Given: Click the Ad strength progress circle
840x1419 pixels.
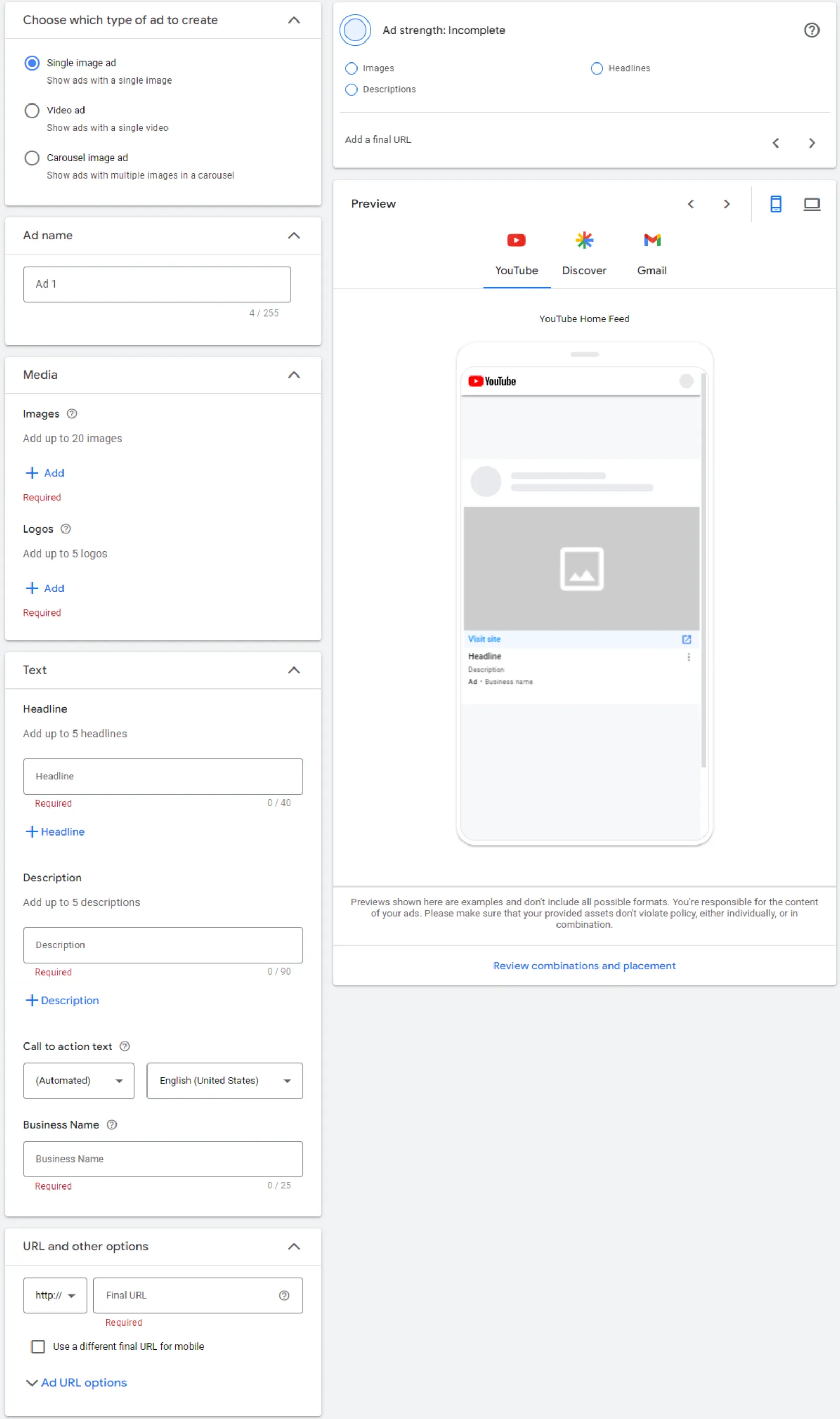Looking at the screenshot, I should pyautogui.click(x=355, y=30).
